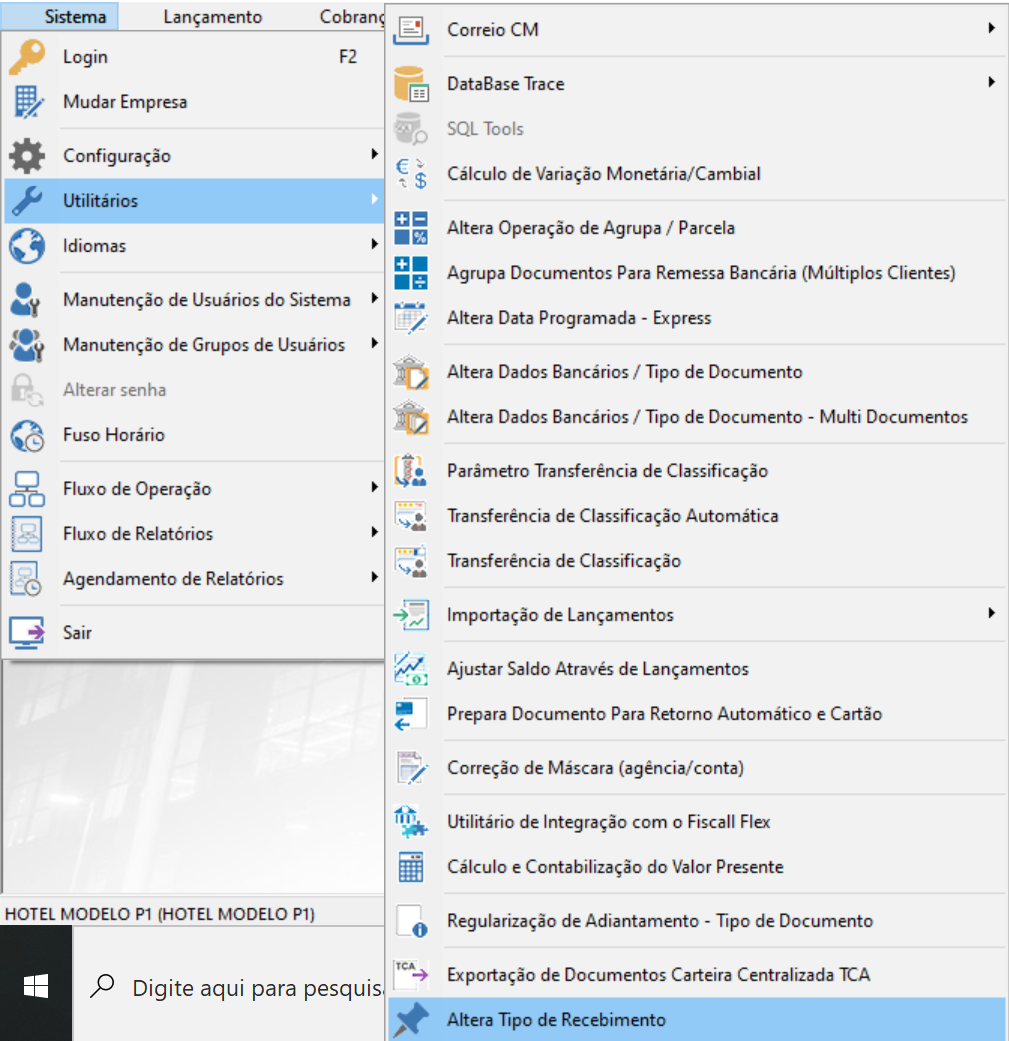The image size is (1009, 1041).
Task: Expand Manutenção de Grupos de Usuários arrow
Action: coord(374,343)
